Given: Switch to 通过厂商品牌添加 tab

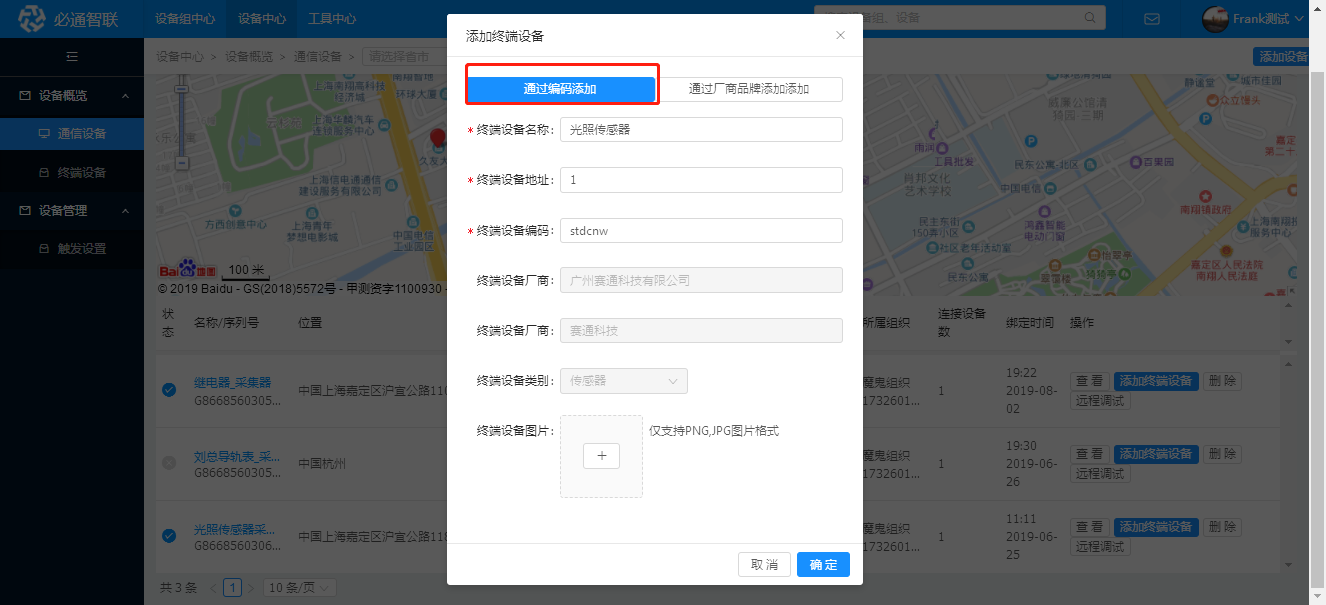Looking at the screenshot, I should click(749, 89).
